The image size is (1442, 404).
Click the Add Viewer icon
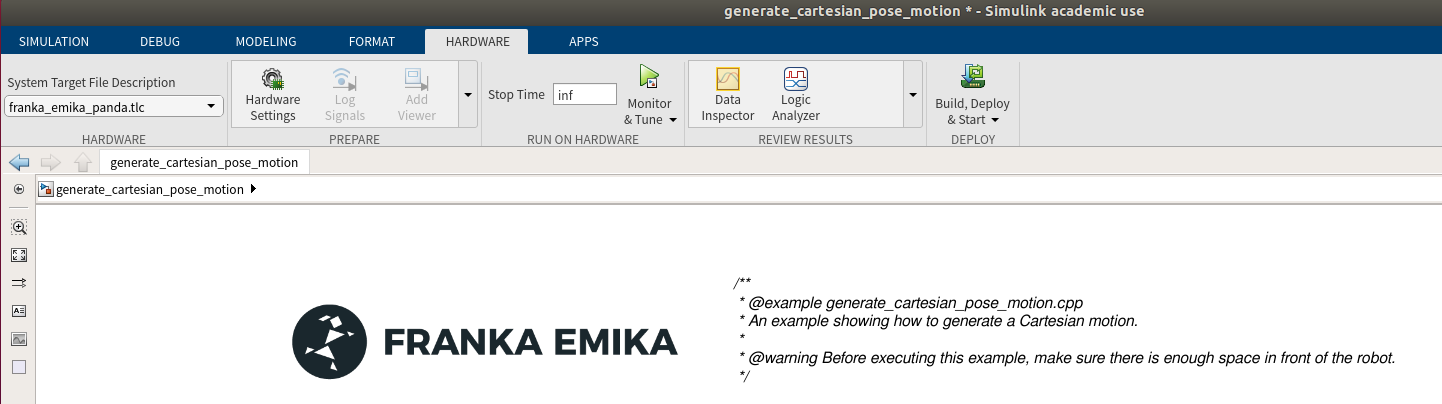coord(416,79)
